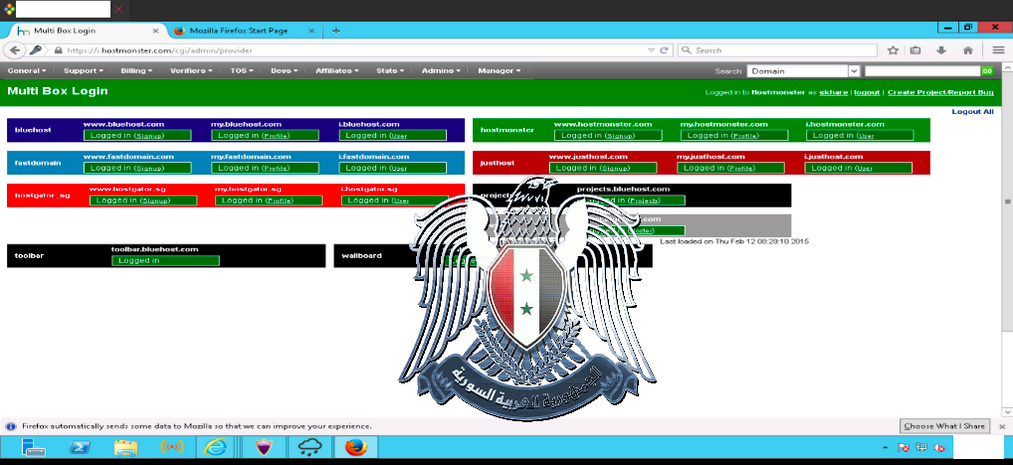The image size is (1013, 465).
Task: Open the cloud app in the taskbar
Action: point(310,447)
